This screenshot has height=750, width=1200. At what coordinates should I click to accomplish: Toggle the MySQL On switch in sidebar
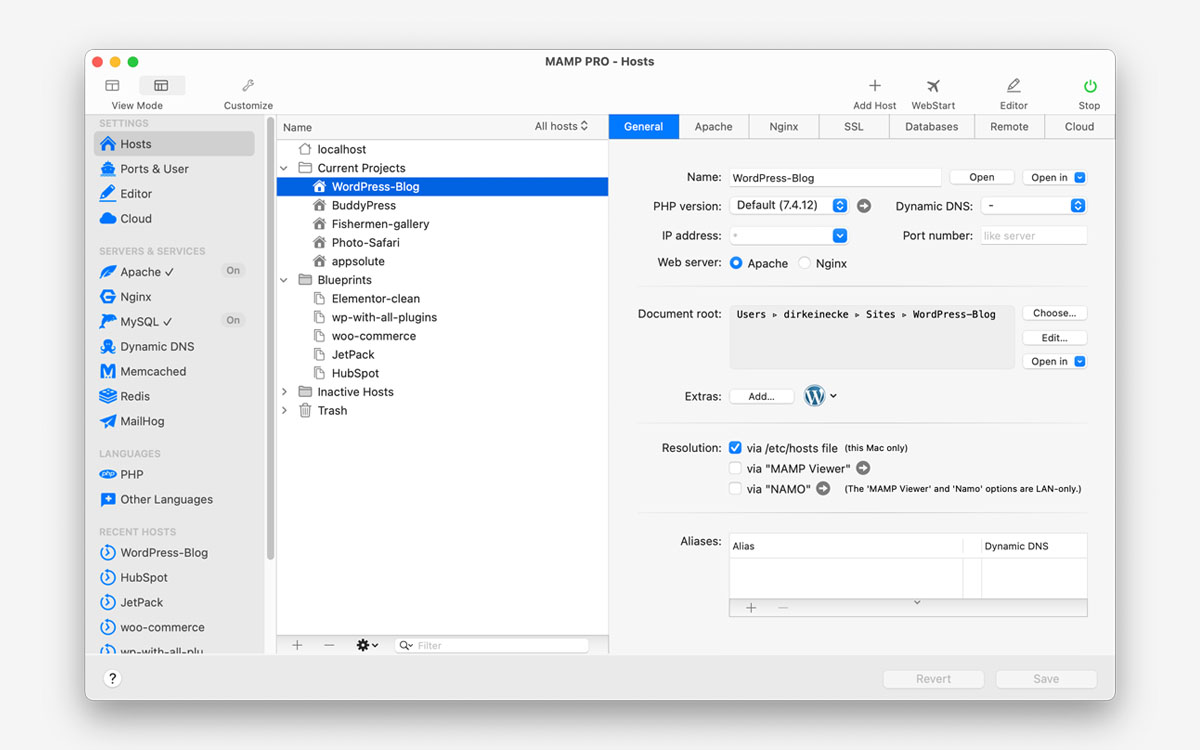[x=233, y=321]
